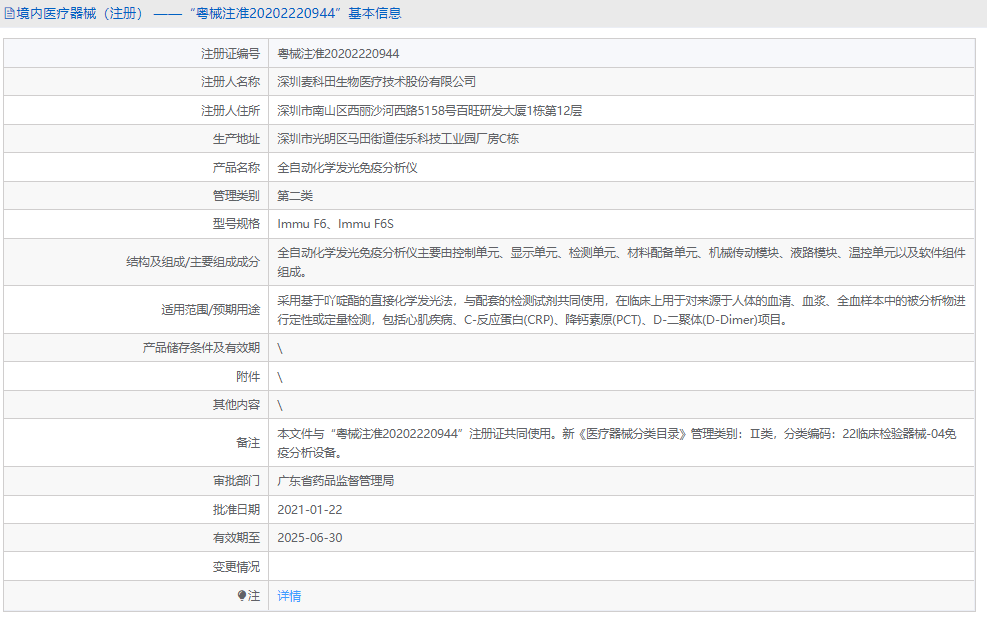
Task: Click the document icon before the page title
Action: click(x=10, y=12)
